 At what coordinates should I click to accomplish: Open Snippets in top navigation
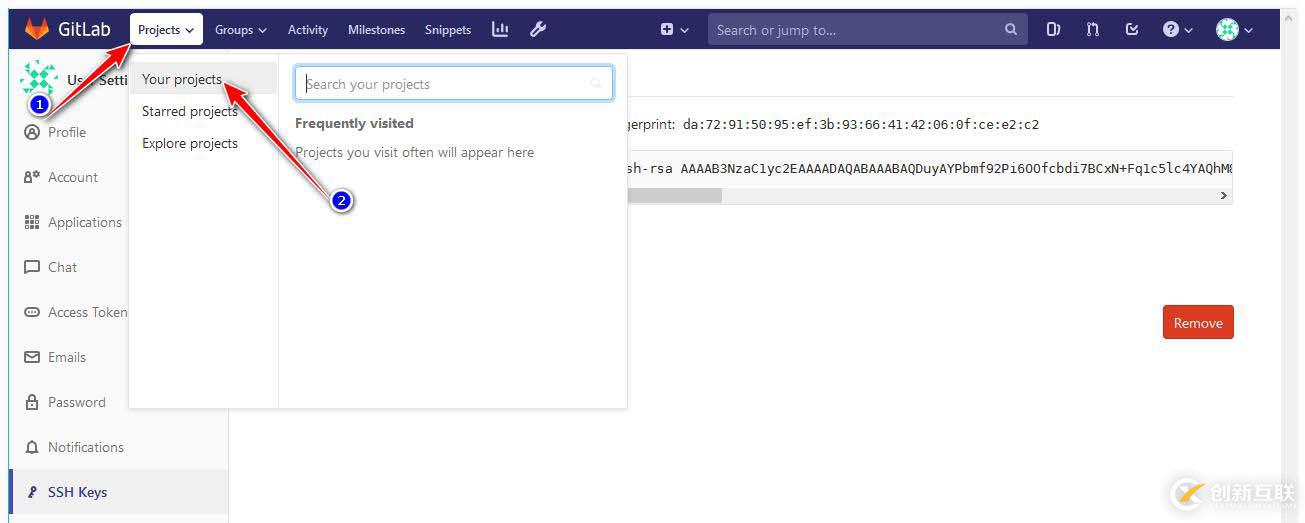[x=448, y=29]
